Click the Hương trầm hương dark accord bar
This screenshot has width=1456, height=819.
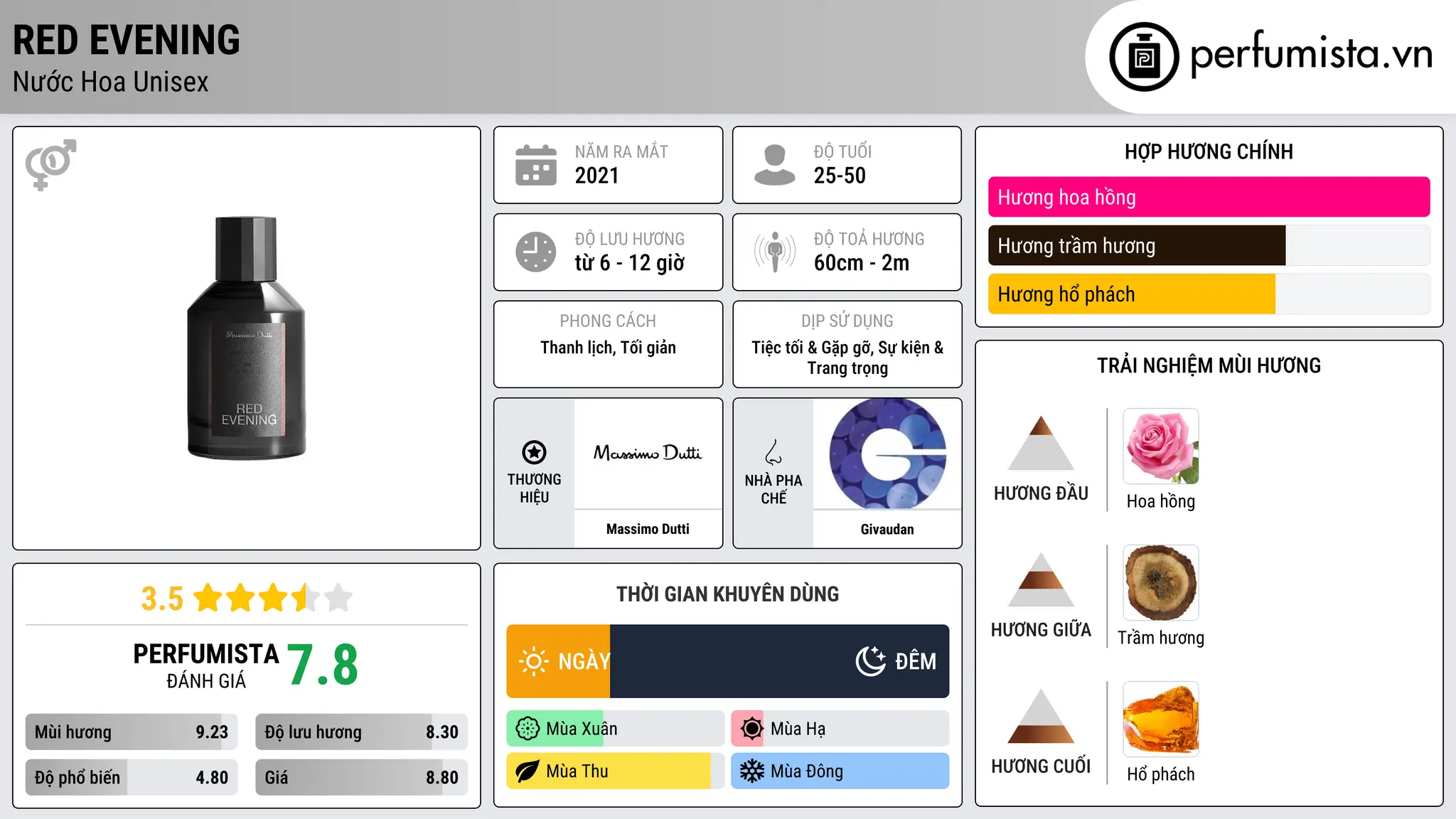click(x=1209, y=245)
